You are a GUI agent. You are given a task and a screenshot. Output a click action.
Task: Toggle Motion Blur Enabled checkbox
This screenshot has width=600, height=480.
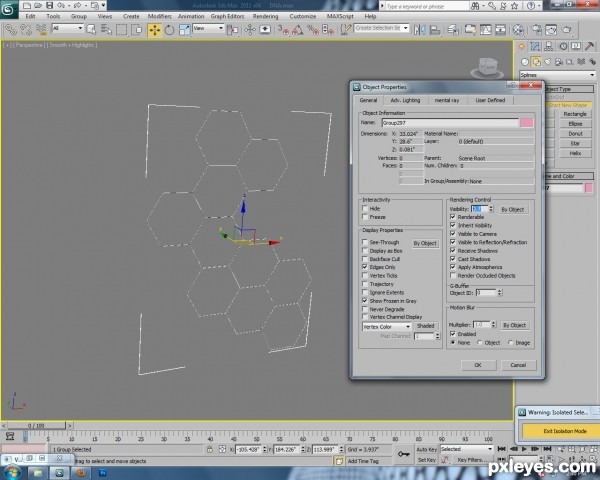tap(453, 334)
